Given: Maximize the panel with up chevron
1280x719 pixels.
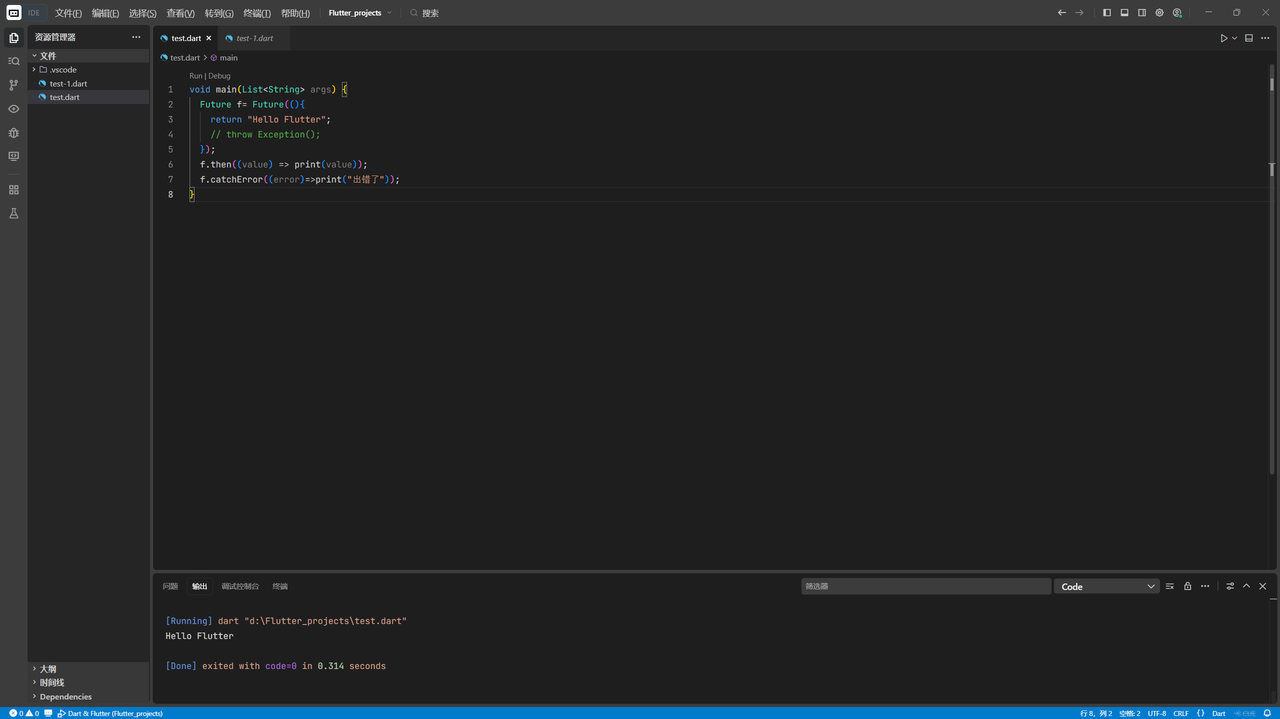Looking at the screenshot, I should tap(1246, 586).
